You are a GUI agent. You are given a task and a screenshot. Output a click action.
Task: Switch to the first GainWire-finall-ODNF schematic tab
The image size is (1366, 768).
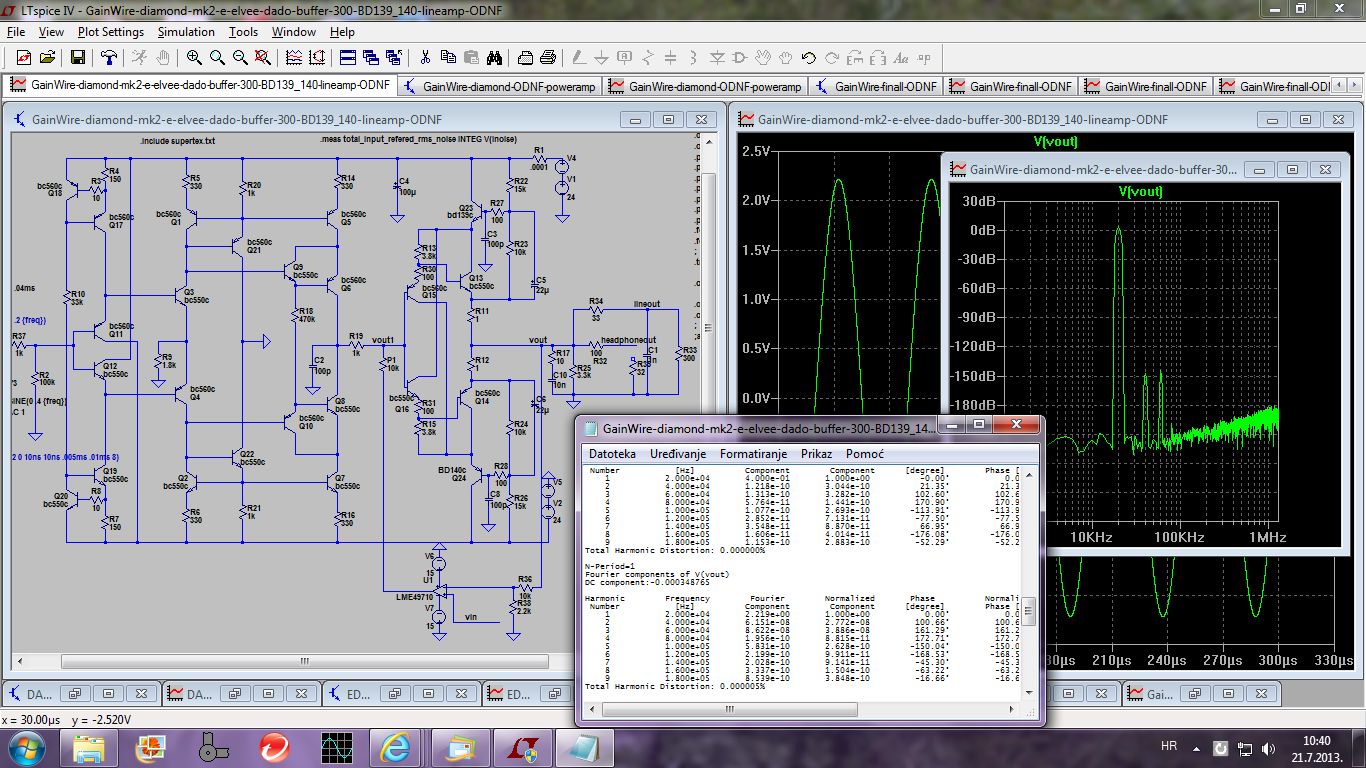[875, 87]
